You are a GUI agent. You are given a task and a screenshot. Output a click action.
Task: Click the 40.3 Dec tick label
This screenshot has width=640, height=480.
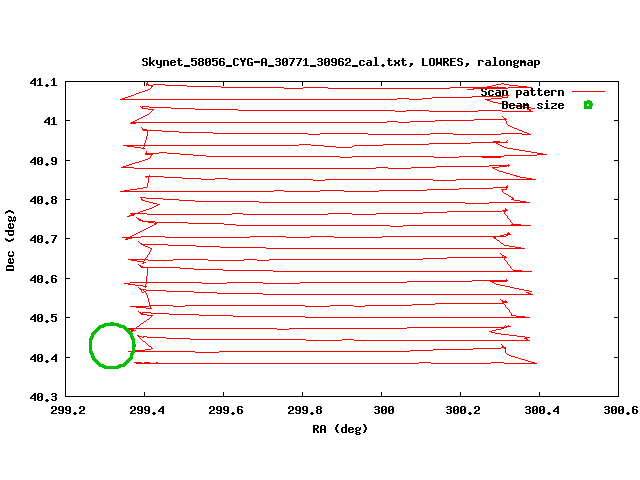click(x=43, y=397)
